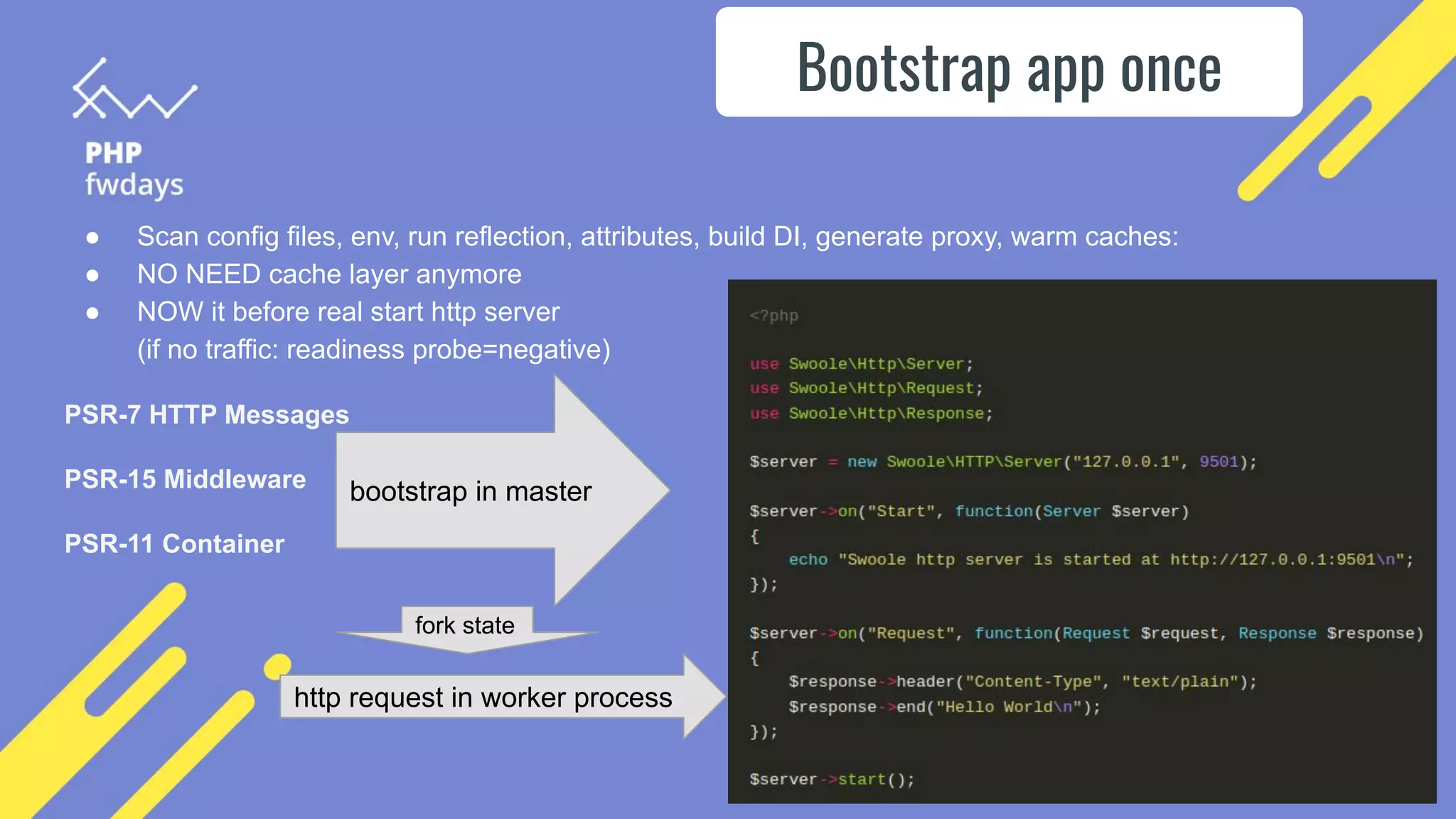Click the '<?php' opening tag in code
This screenshot has width=1456, height=819.
tap(774, 316)
